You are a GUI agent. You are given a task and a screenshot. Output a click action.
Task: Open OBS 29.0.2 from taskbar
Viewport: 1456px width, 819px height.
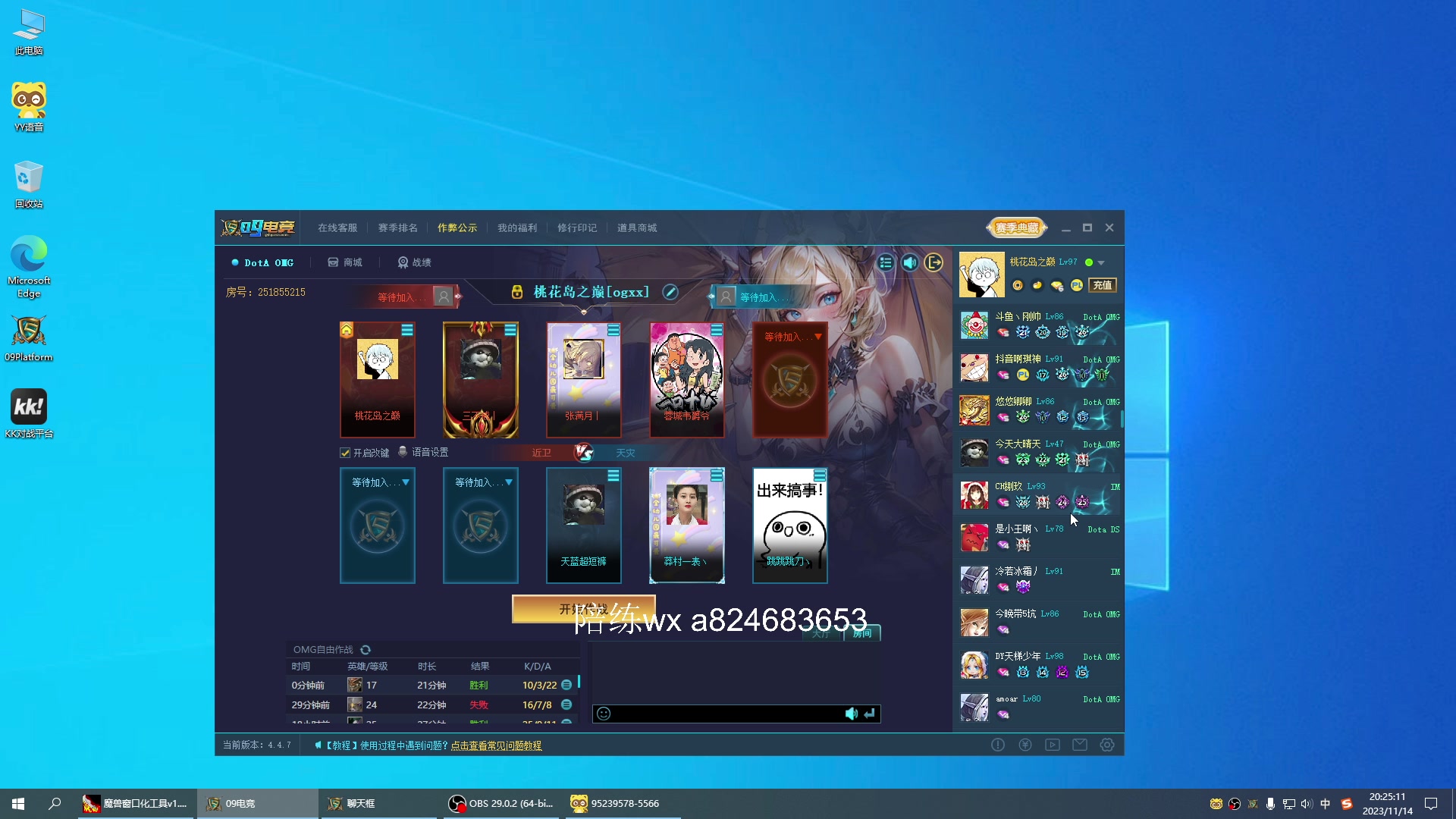coord(502,803)
